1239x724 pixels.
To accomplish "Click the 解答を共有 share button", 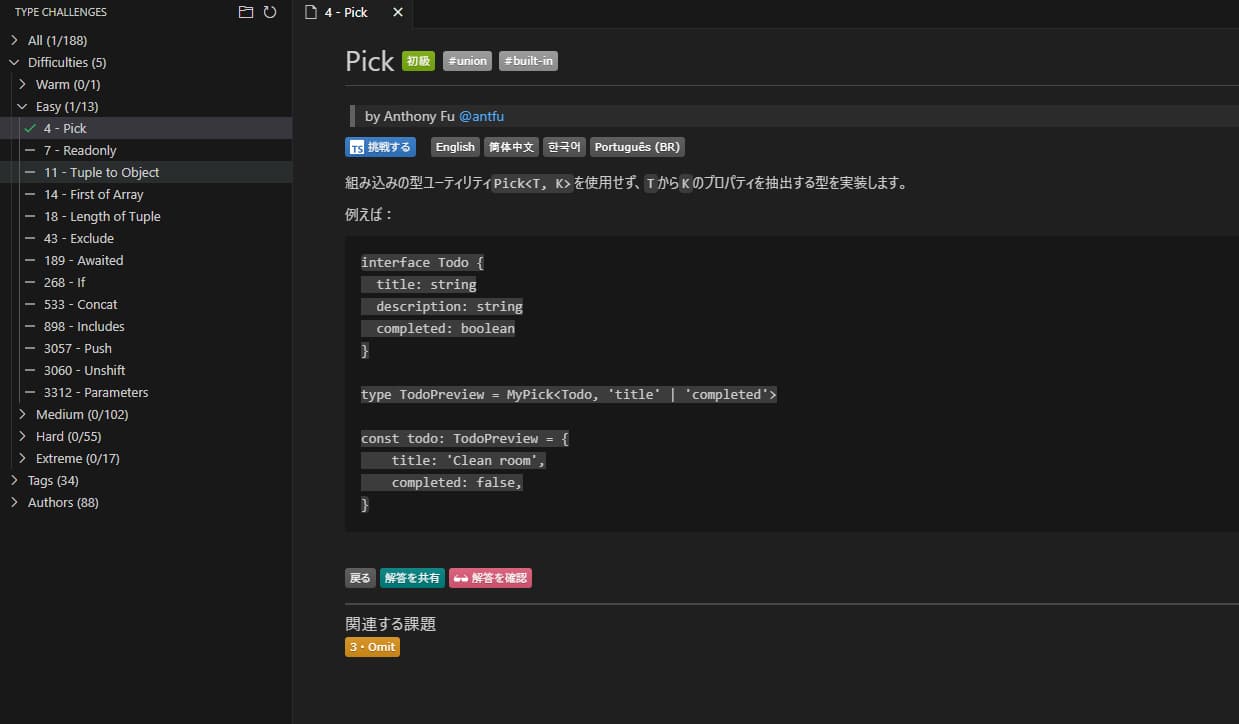I will tap(412, 578).
